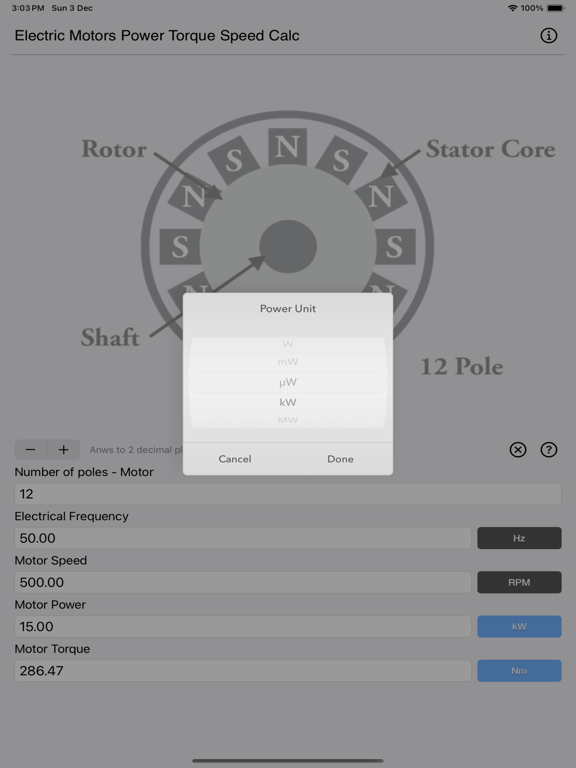Edit the Motor Torque 286.47 field
This screenshot has height=768, width=576.
pyautogui.click(x=243, y=671)
